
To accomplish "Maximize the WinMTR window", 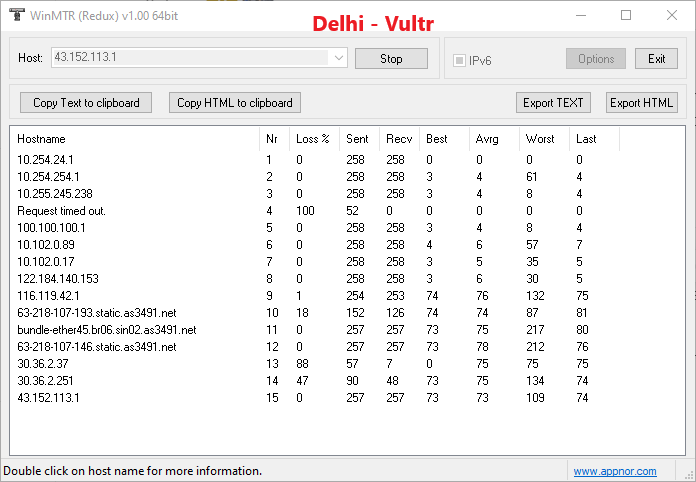I will [x=626, y=15].
